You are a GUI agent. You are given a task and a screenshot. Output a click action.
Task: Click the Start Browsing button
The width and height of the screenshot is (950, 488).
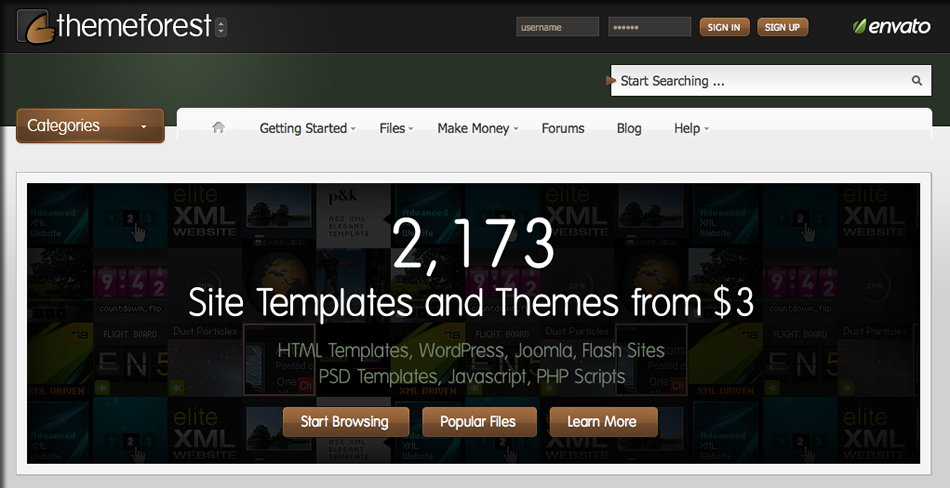click(346, 422)
